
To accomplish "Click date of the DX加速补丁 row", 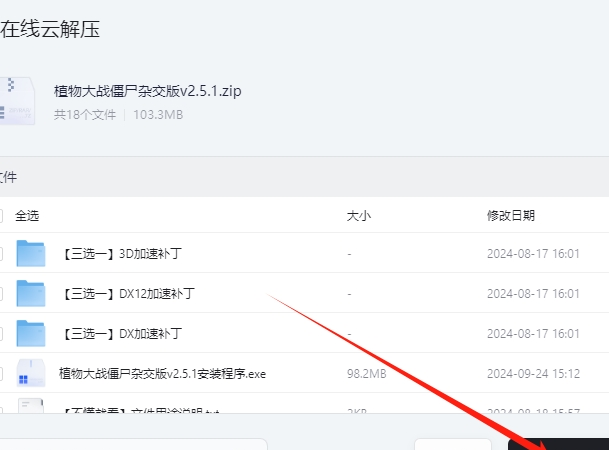I will point(533,334).
